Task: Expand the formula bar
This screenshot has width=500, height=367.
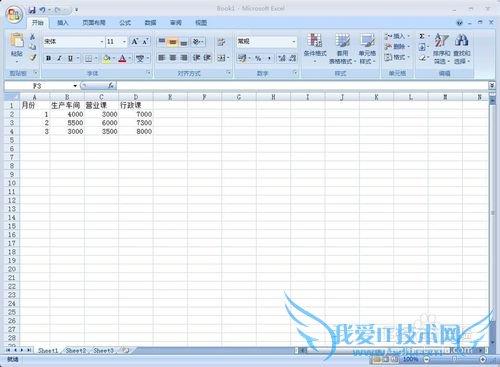Action: 492,86
